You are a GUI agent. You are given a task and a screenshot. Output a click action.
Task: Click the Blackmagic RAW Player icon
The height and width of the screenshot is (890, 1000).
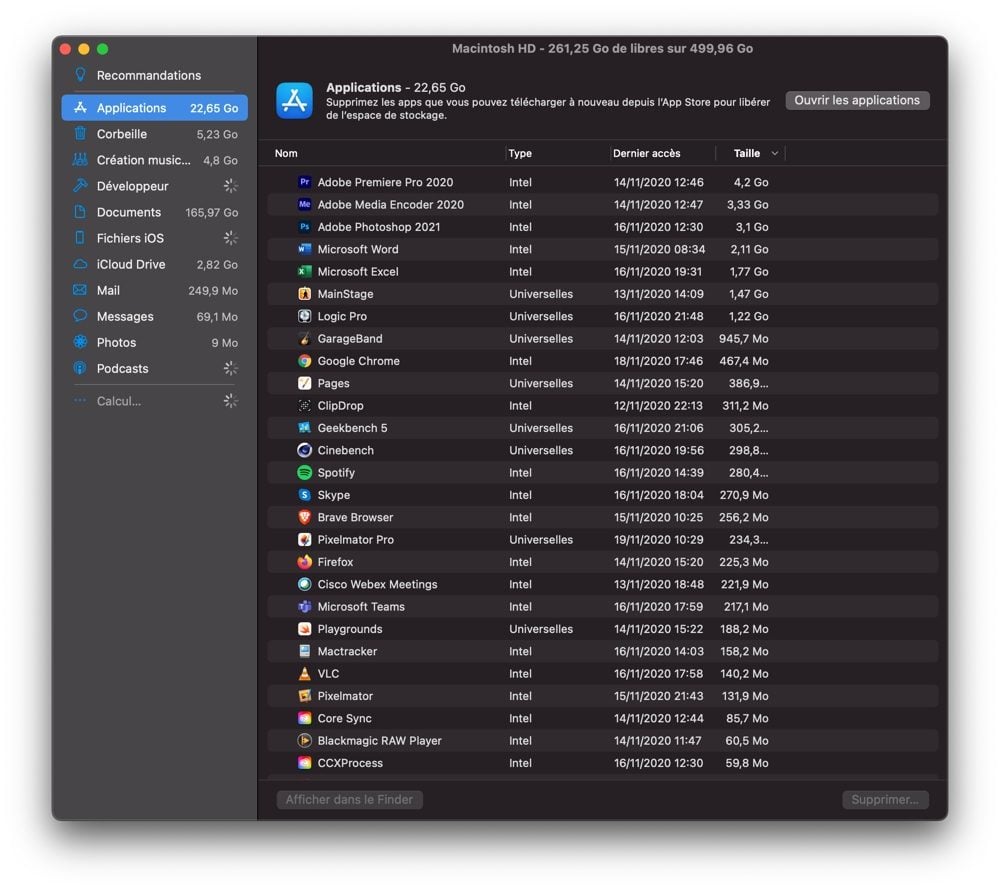coord(304,741)
